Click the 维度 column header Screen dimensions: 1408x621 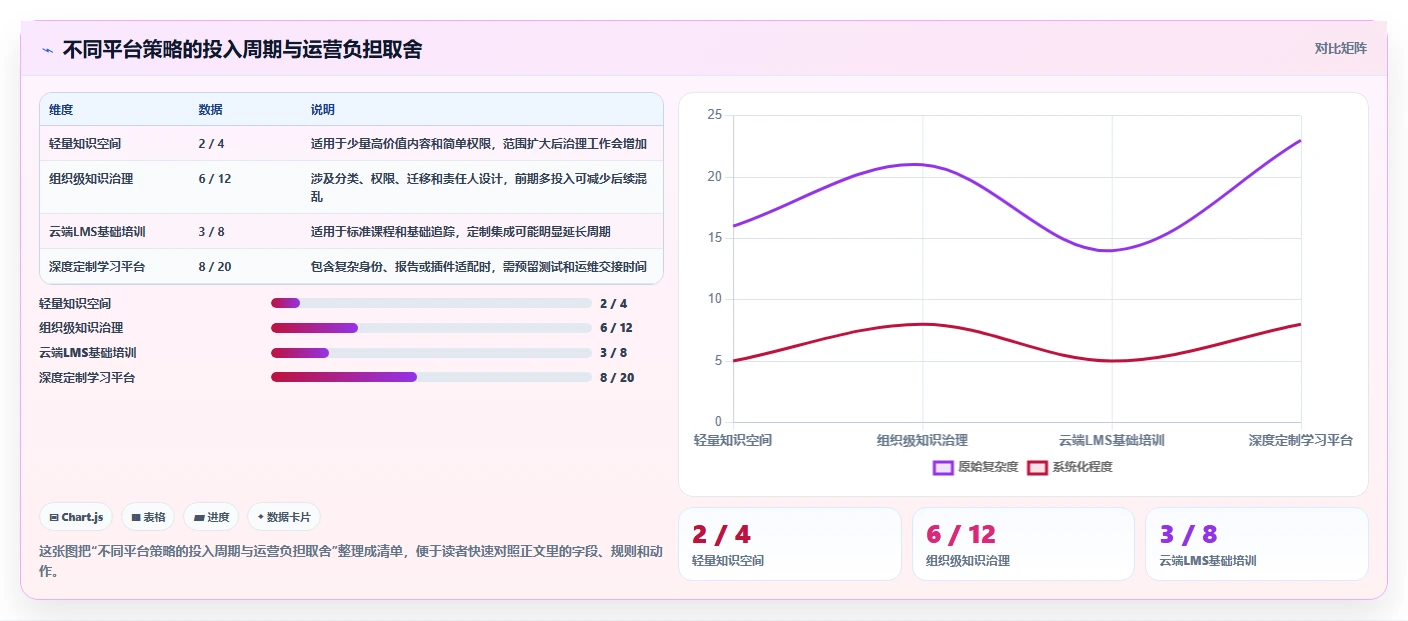pyautogui.click(x=61, y=109)
